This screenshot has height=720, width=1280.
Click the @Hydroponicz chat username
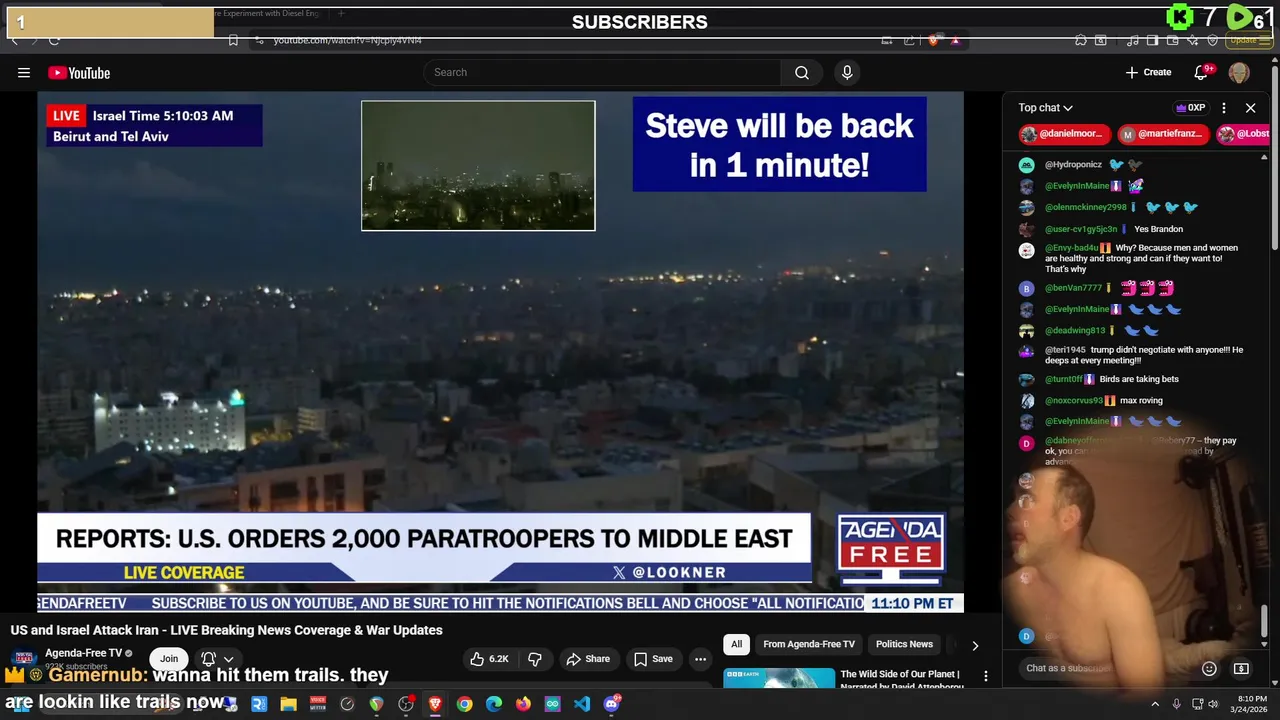tap(1073, 165)
